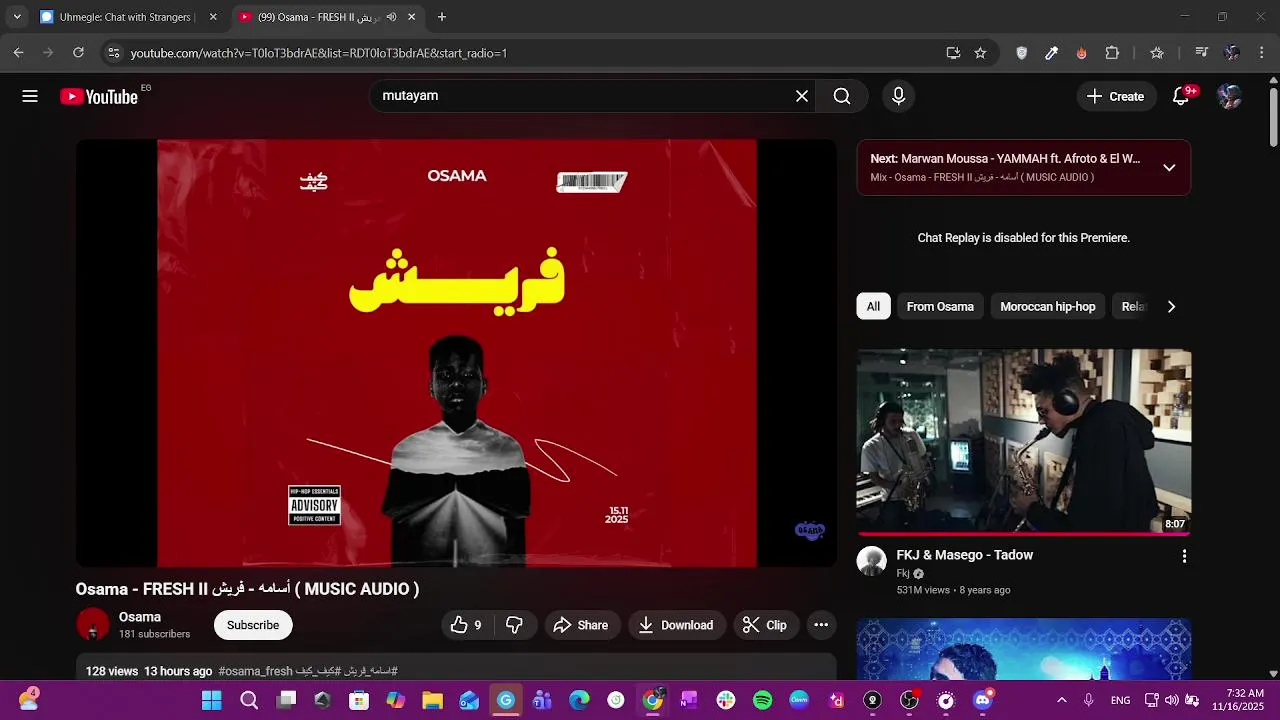Screen dimensions: 1280x720
Task: Switch ENG input language indicator
Action: pyautogui.click(x=1120, y=700)
